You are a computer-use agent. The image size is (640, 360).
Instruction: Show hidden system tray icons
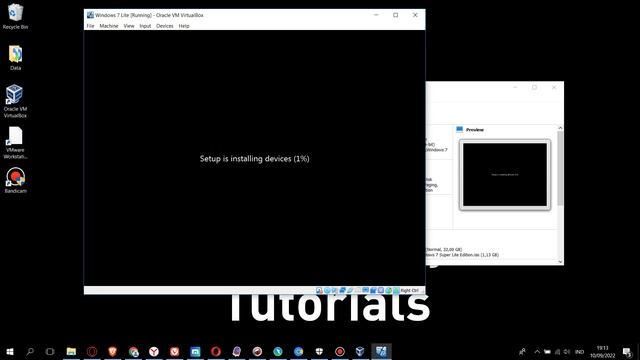(537, 352)
